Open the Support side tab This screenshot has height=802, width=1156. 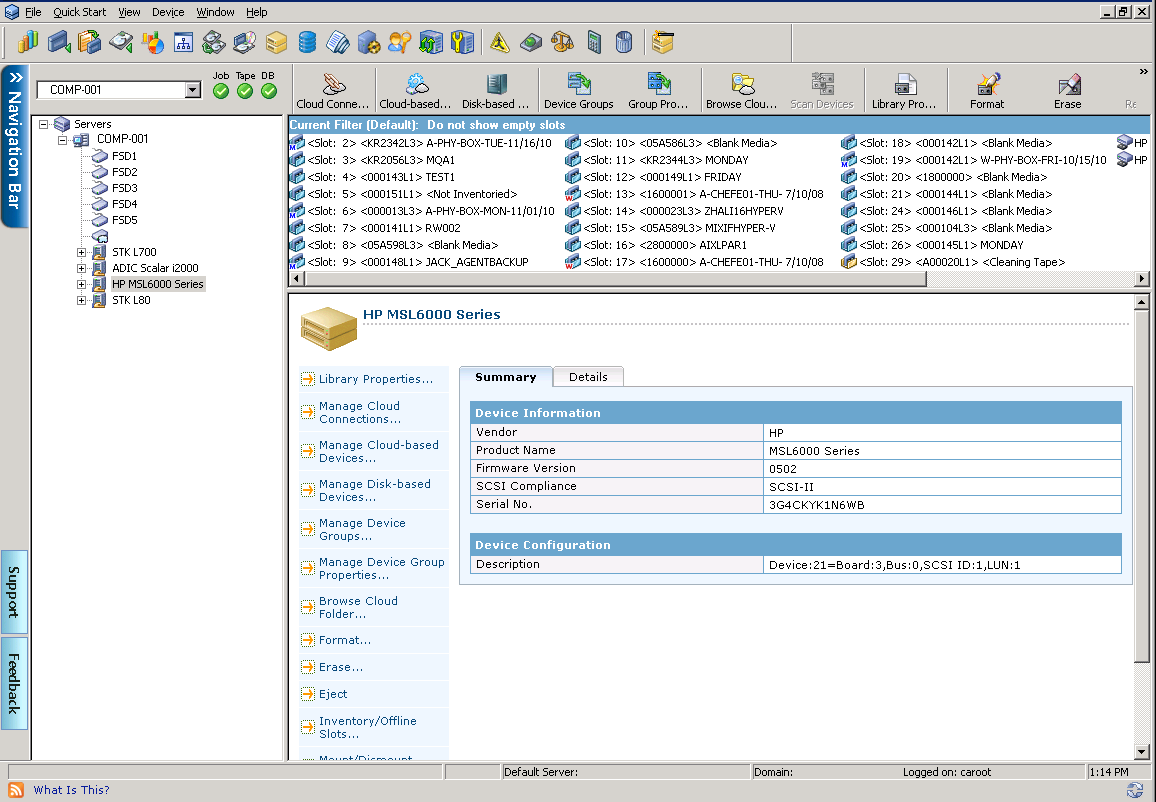(x=14, y=591)
